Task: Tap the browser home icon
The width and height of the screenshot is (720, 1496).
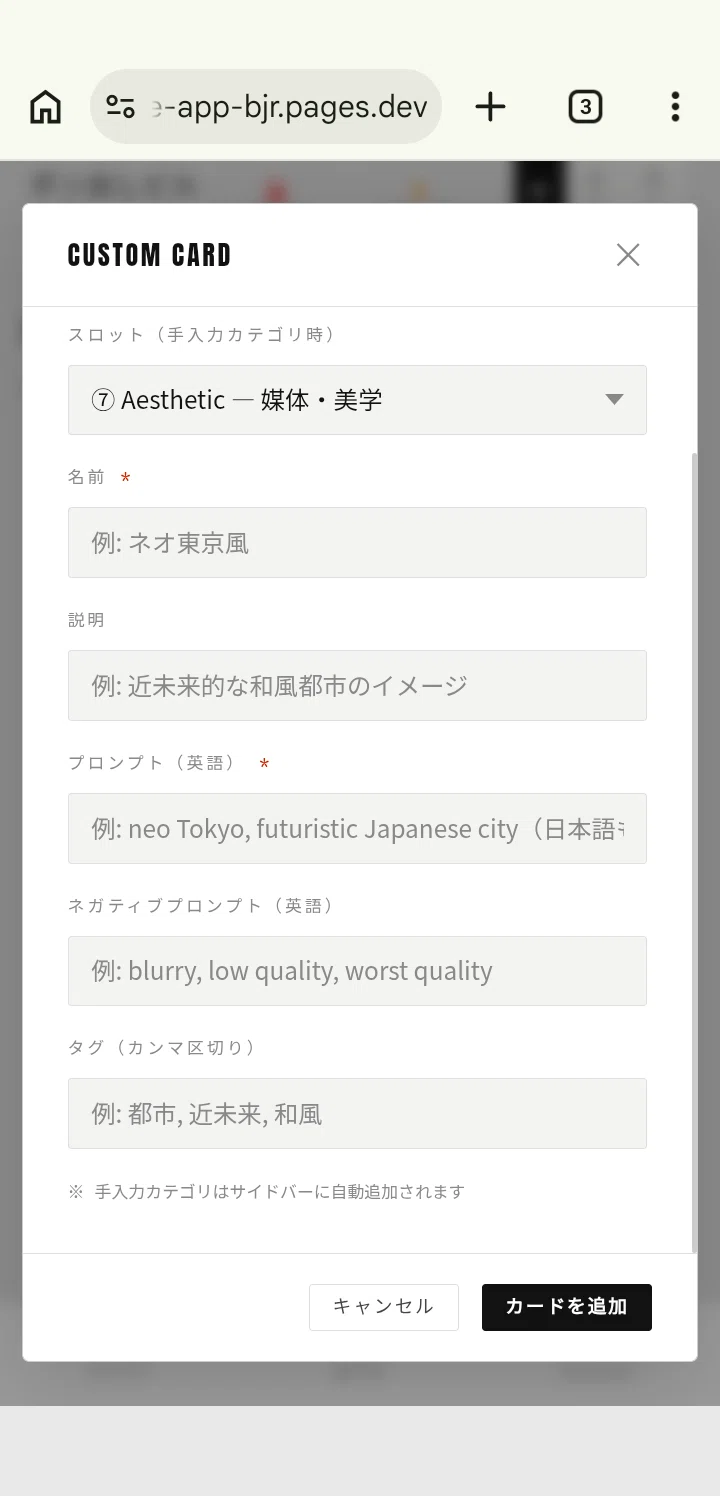Action: click(x=45, y=106)
